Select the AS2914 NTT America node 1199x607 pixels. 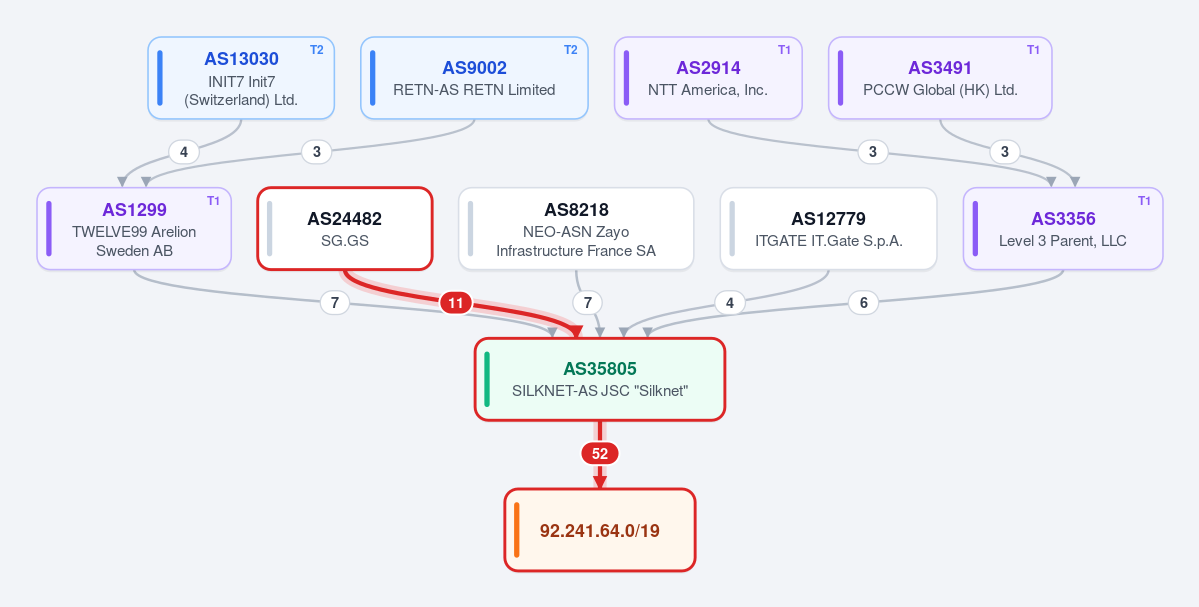(x=708, y=78)
